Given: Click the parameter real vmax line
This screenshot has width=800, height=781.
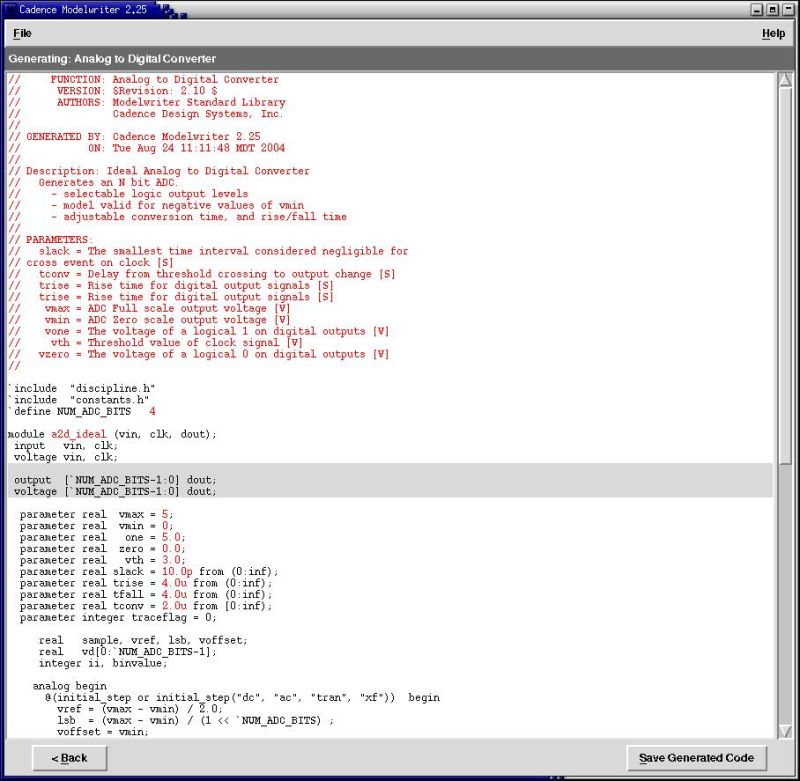Looking at the screenshot, I should (120, 514).
